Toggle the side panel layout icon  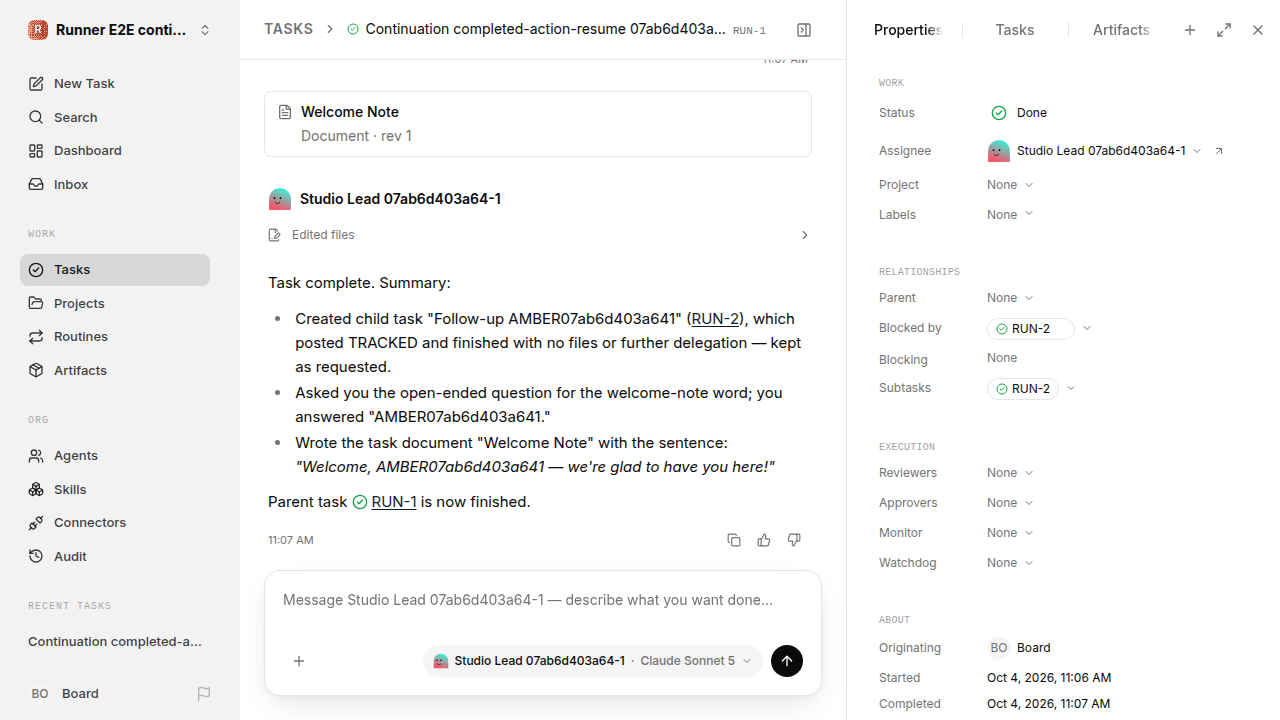click(804, 30)
